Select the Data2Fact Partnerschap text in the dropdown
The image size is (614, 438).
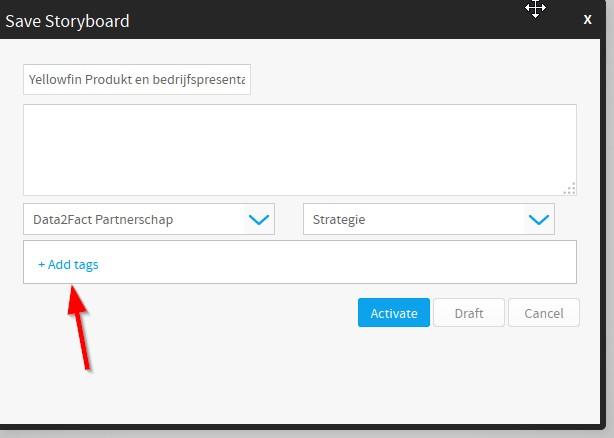(x=103, y=220)
